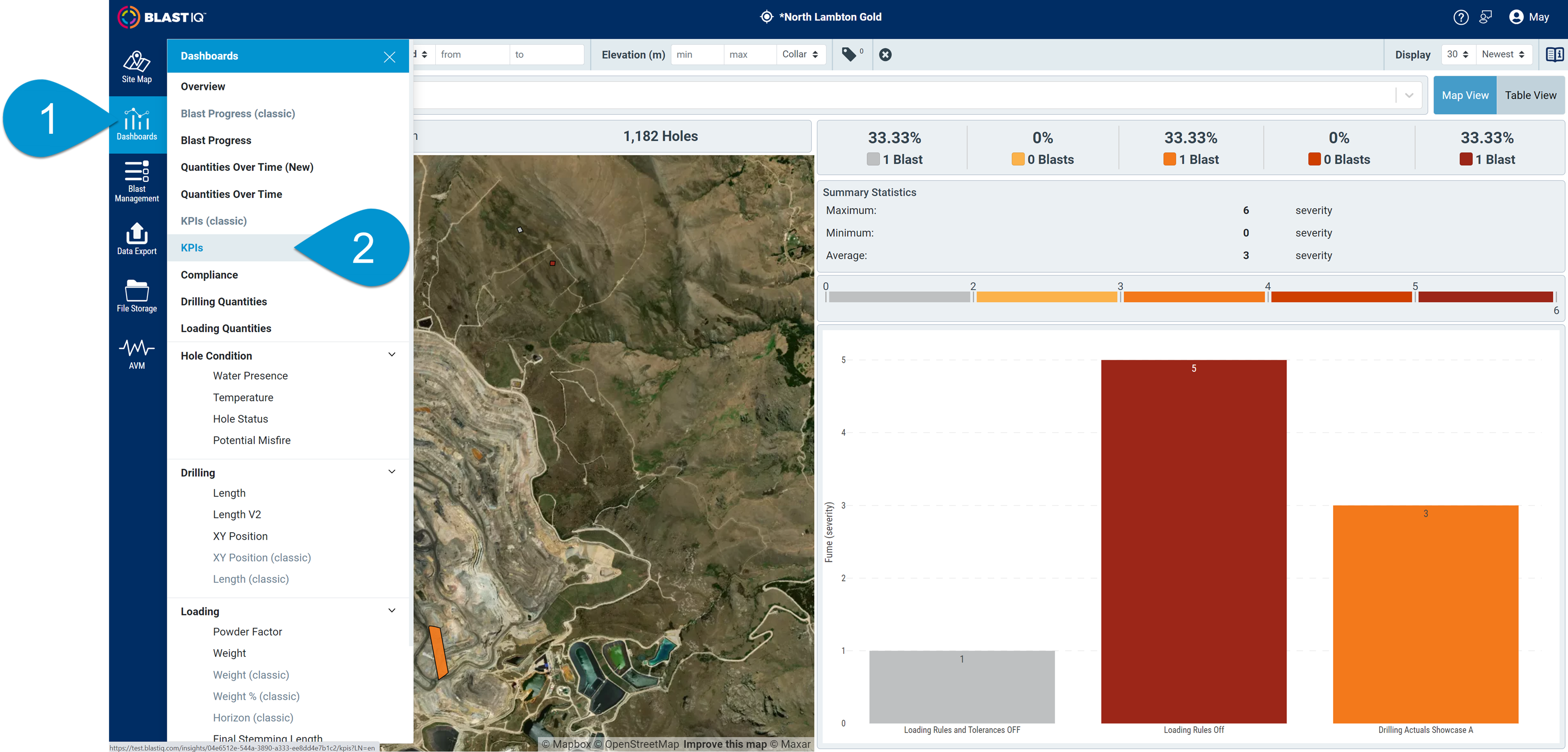Click the BlastIQ logo
1568x752 pixels.
coord(162,17)
